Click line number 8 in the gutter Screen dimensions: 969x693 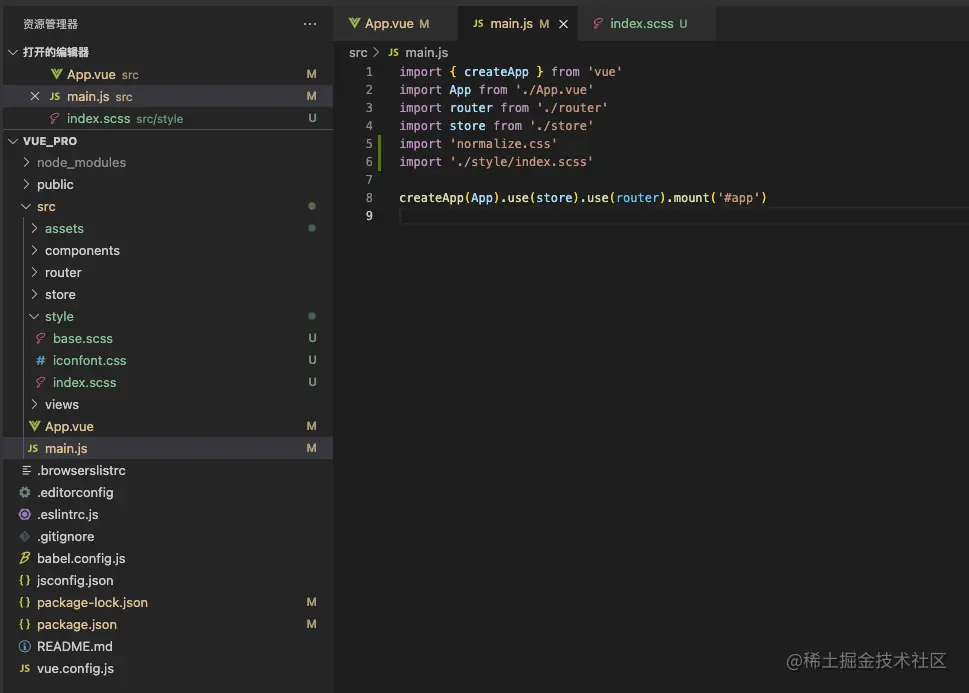pos(369,198)
